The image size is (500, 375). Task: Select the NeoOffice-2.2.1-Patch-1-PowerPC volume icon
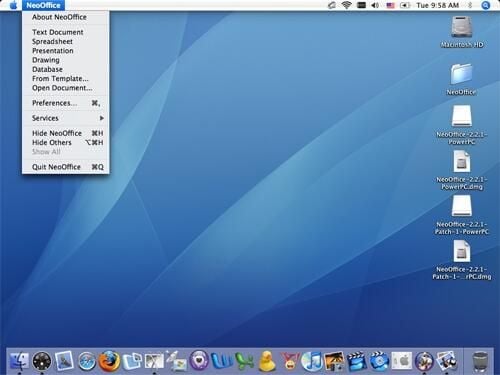pyautogui.click(x=462, y=206)
